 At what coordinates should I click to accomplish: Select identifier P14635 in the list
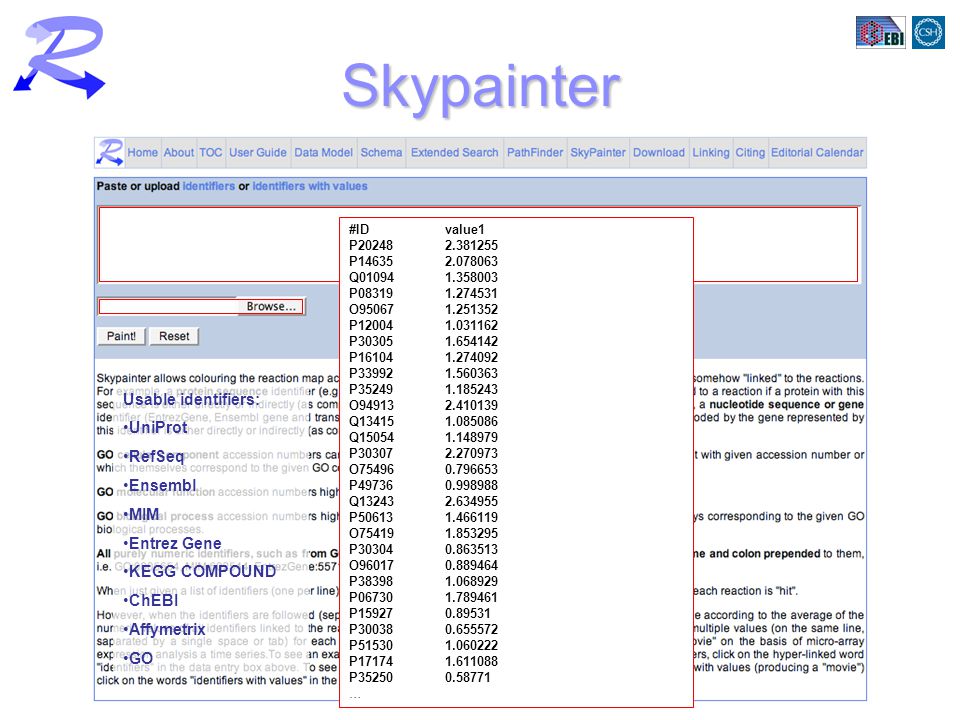pyautogui.click(x=370, y=261)
